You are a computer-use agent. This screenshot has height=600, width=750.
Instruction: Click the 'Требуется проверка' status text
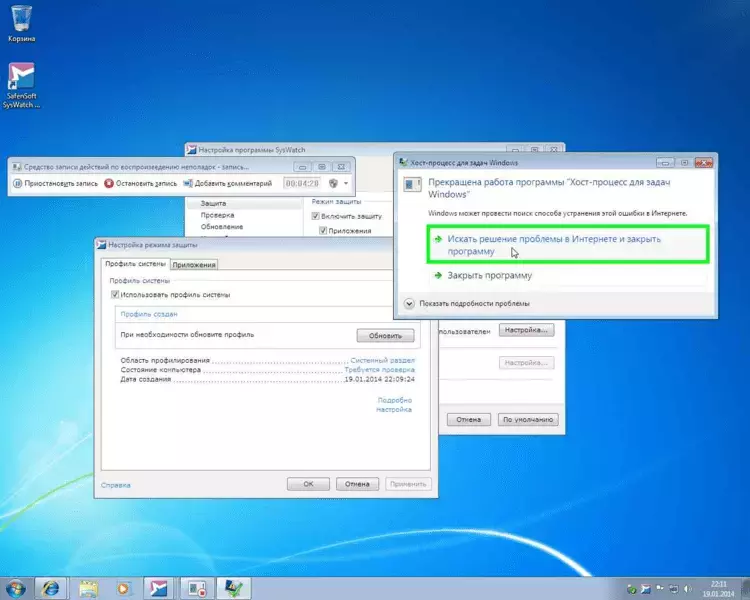click(380, 370)
